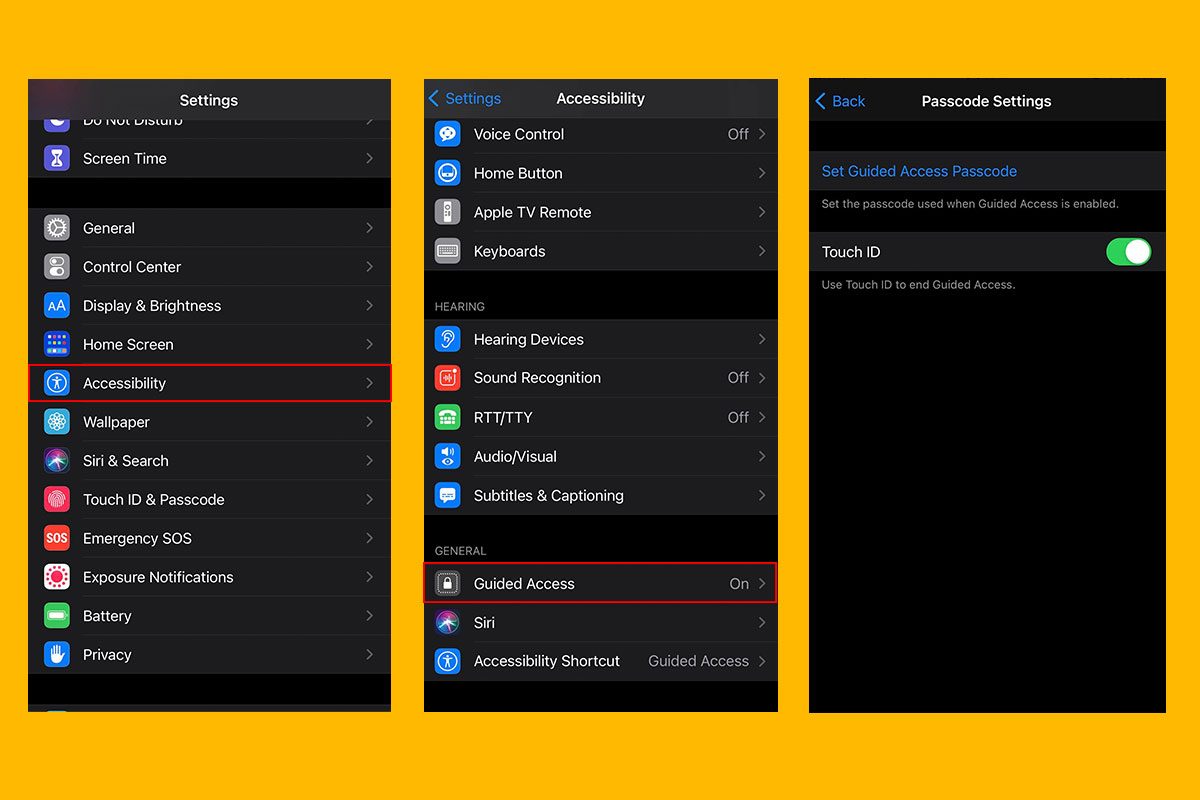Open Display & Brightness label
Screen dimensions: 1200x800
tap(152, 306)
